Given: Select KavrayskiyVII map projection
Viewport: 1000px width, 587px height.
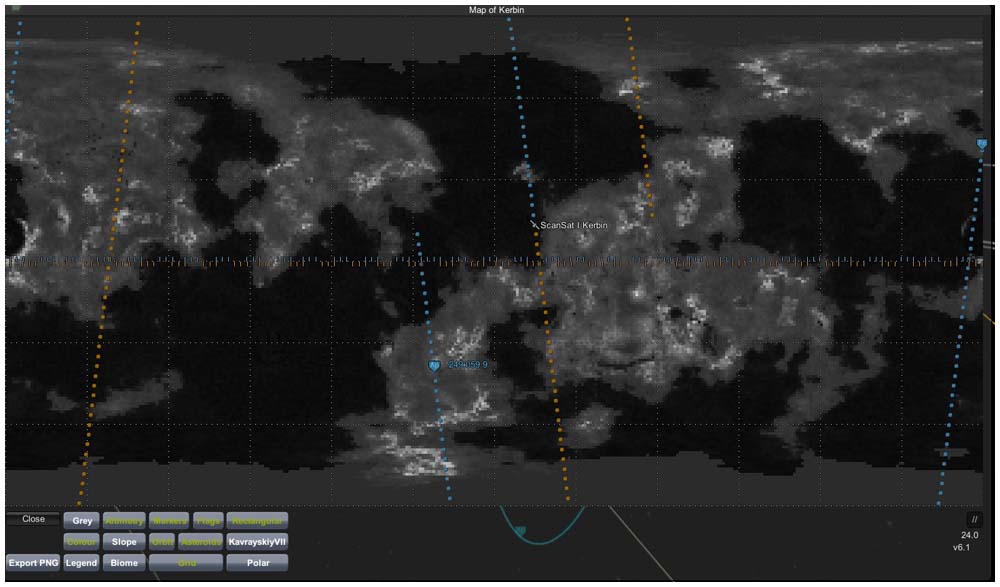Looking at the screenshot, I should [x=257, y=542].
